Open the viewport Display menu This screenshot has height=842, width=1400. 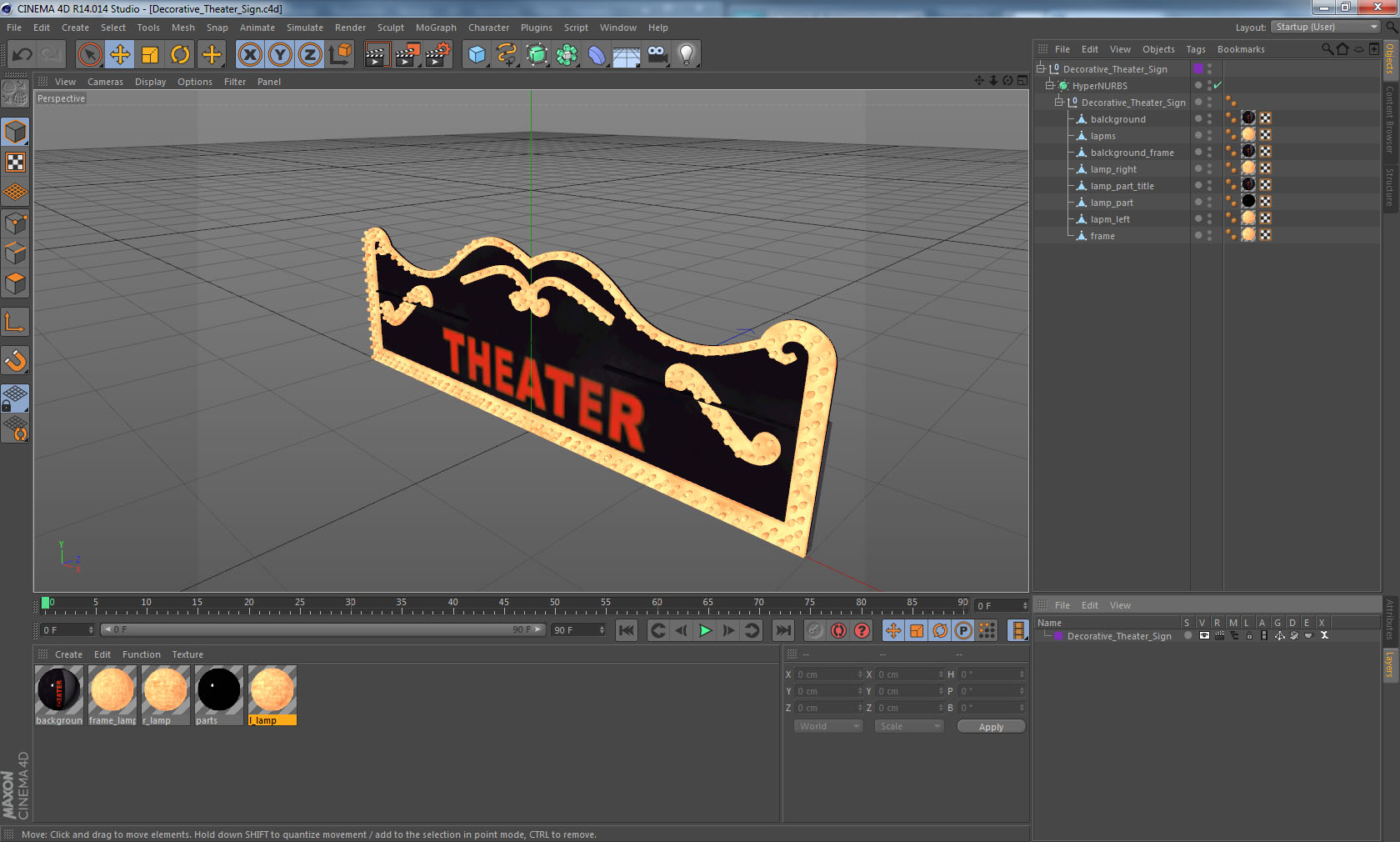coord(150,82)
